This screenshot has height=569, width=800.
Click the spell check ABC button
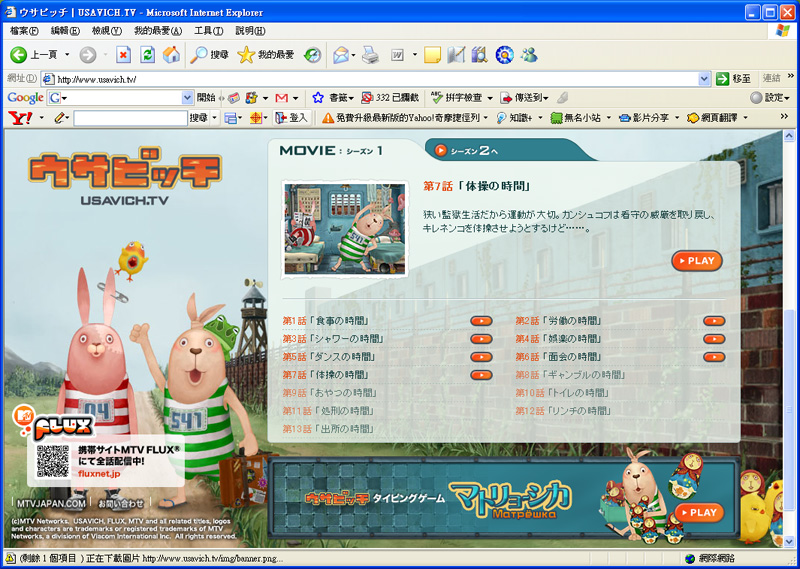457,97
